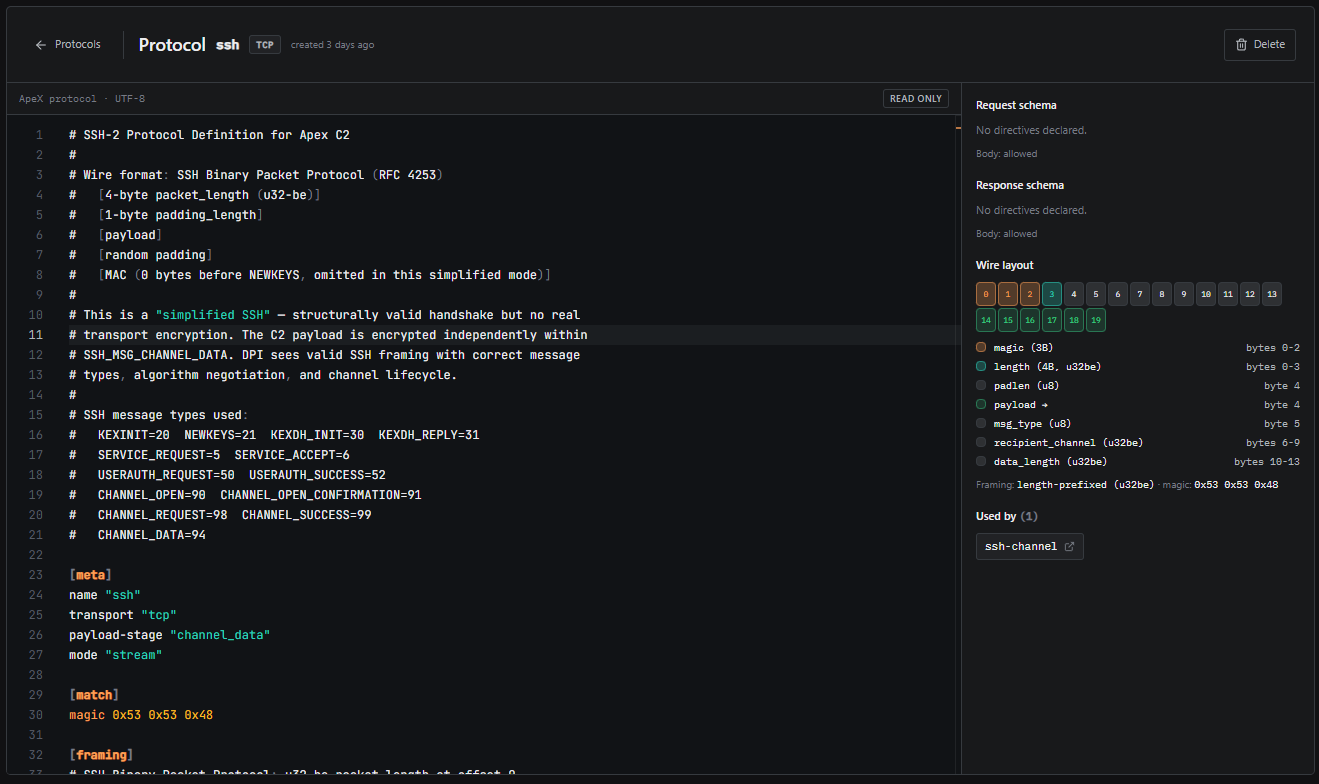This screenshot has width=1319, height=784.
Task: Click the TCP transport badge
Action: click(x=265, y=45)
